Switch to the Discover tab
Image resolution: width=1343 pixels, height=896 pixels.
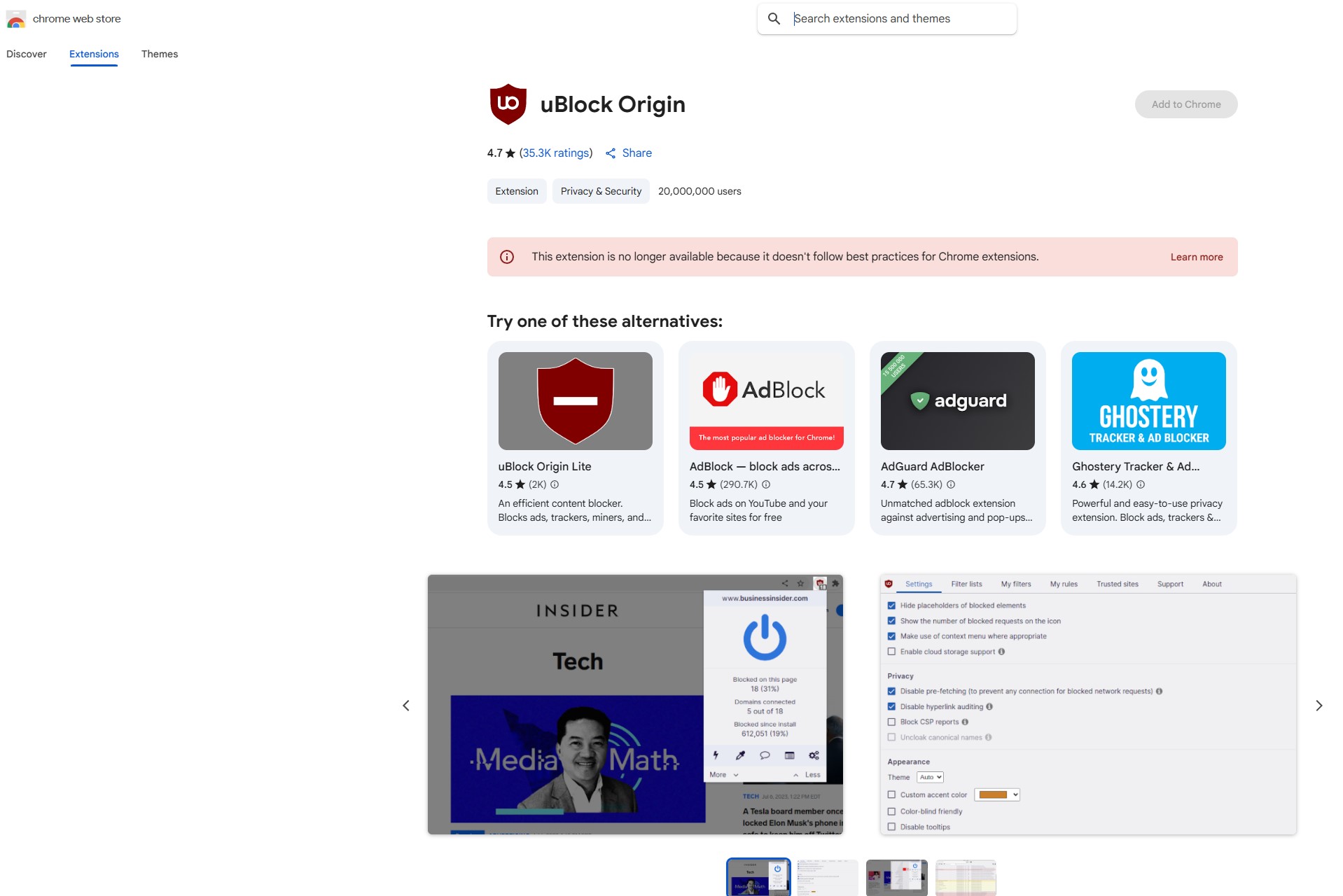coord(27,54)
